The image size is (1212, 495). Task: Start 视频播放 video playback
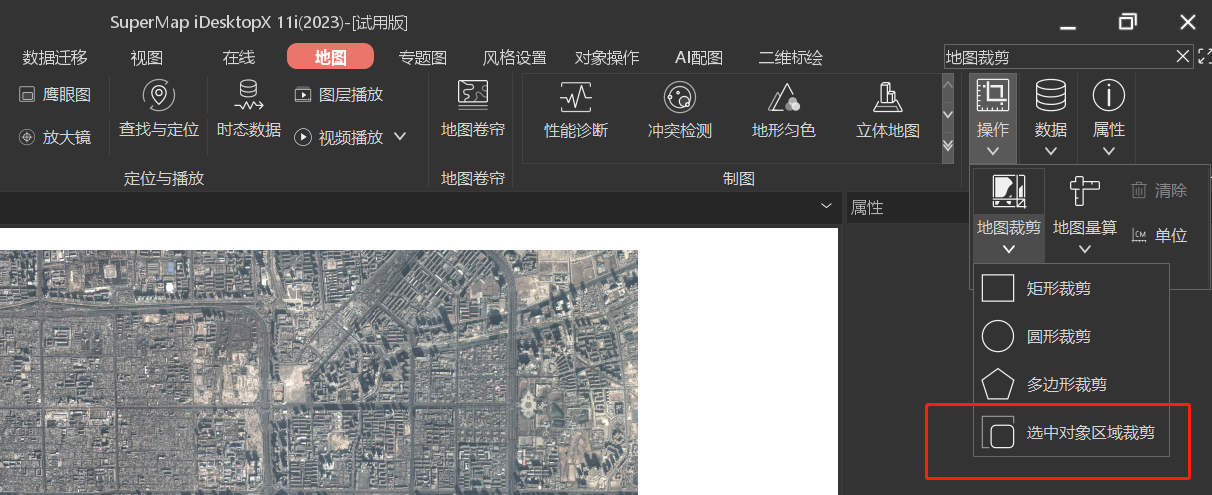tap(339, 137)
